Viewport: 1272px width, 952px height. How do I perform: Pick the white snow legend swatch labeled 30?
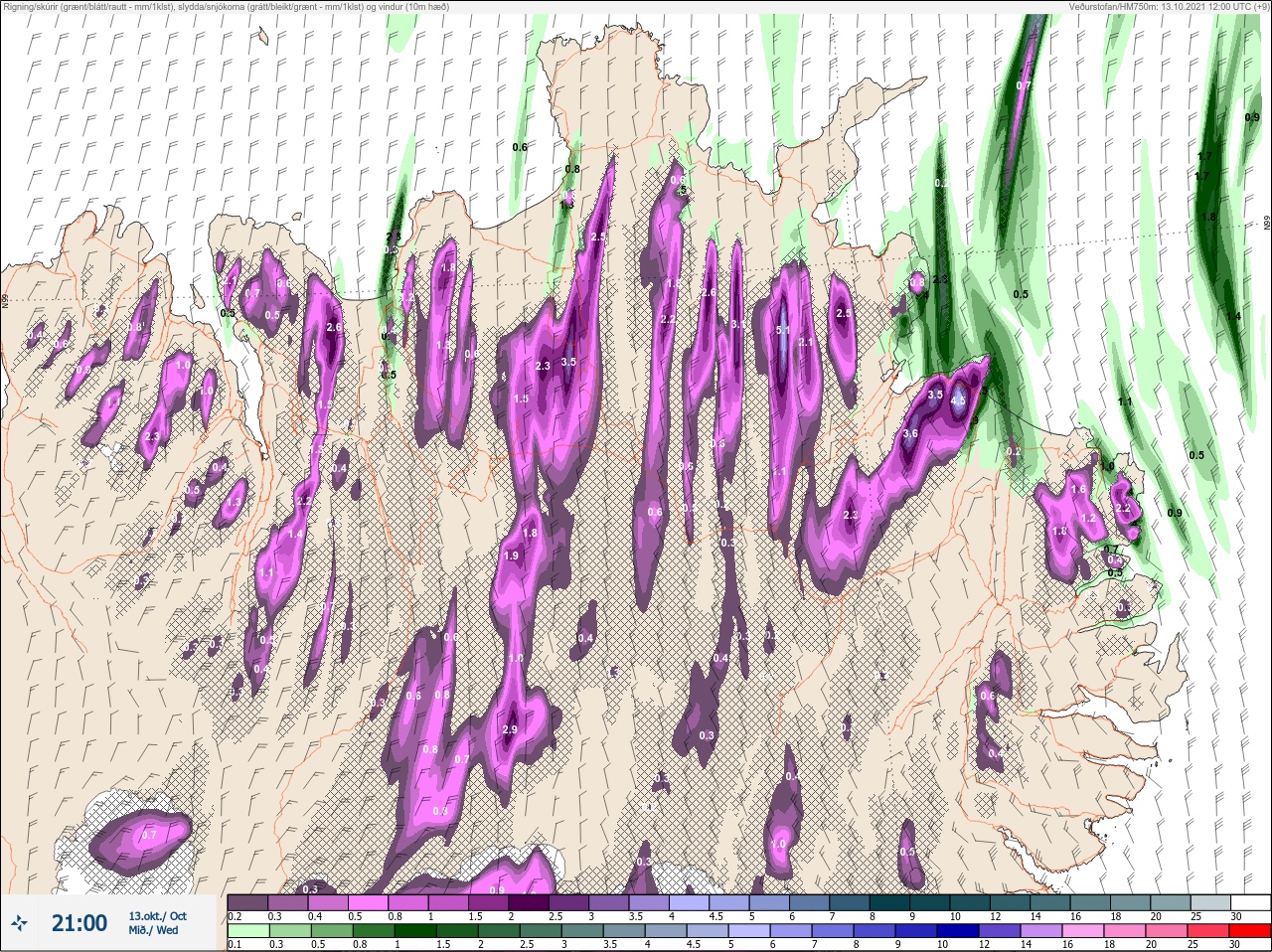pos(1250,903)
